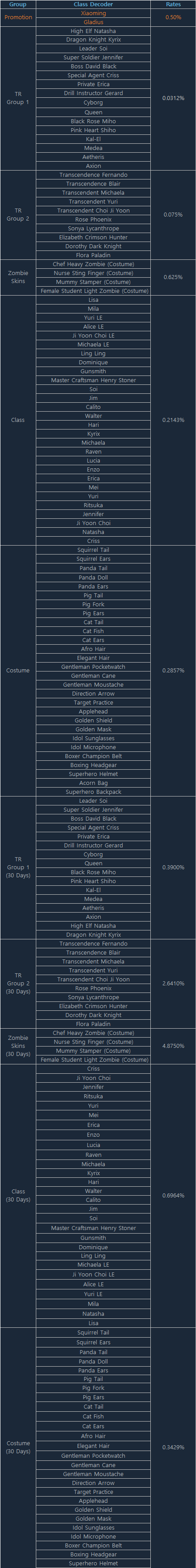Select the Acorn Bag costume row
The width and height of the screenshot is (196, 1568).
[x=94, y=783]
